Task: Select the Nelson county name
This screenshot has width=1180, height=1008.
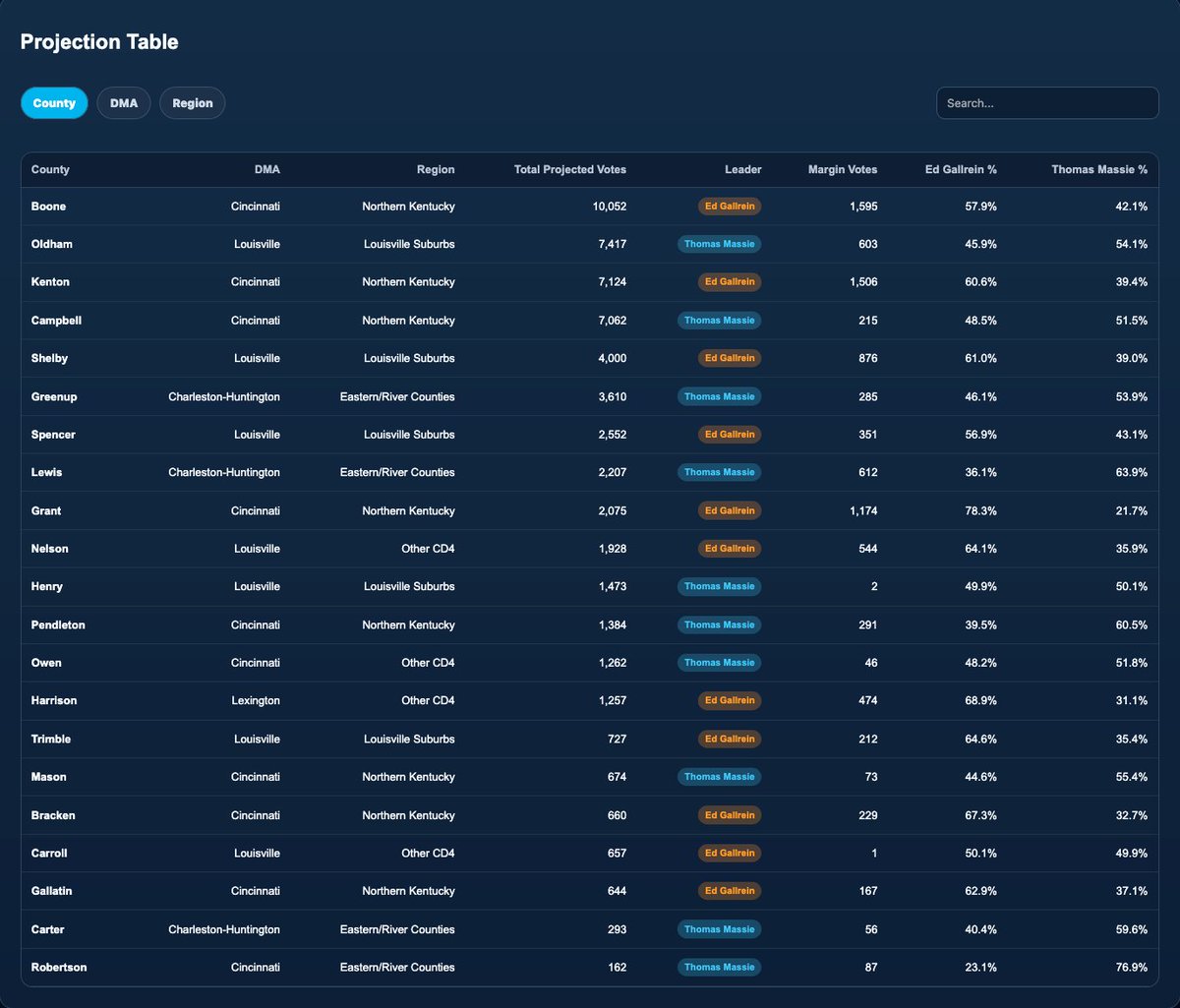Action: (x=50, y=549)
